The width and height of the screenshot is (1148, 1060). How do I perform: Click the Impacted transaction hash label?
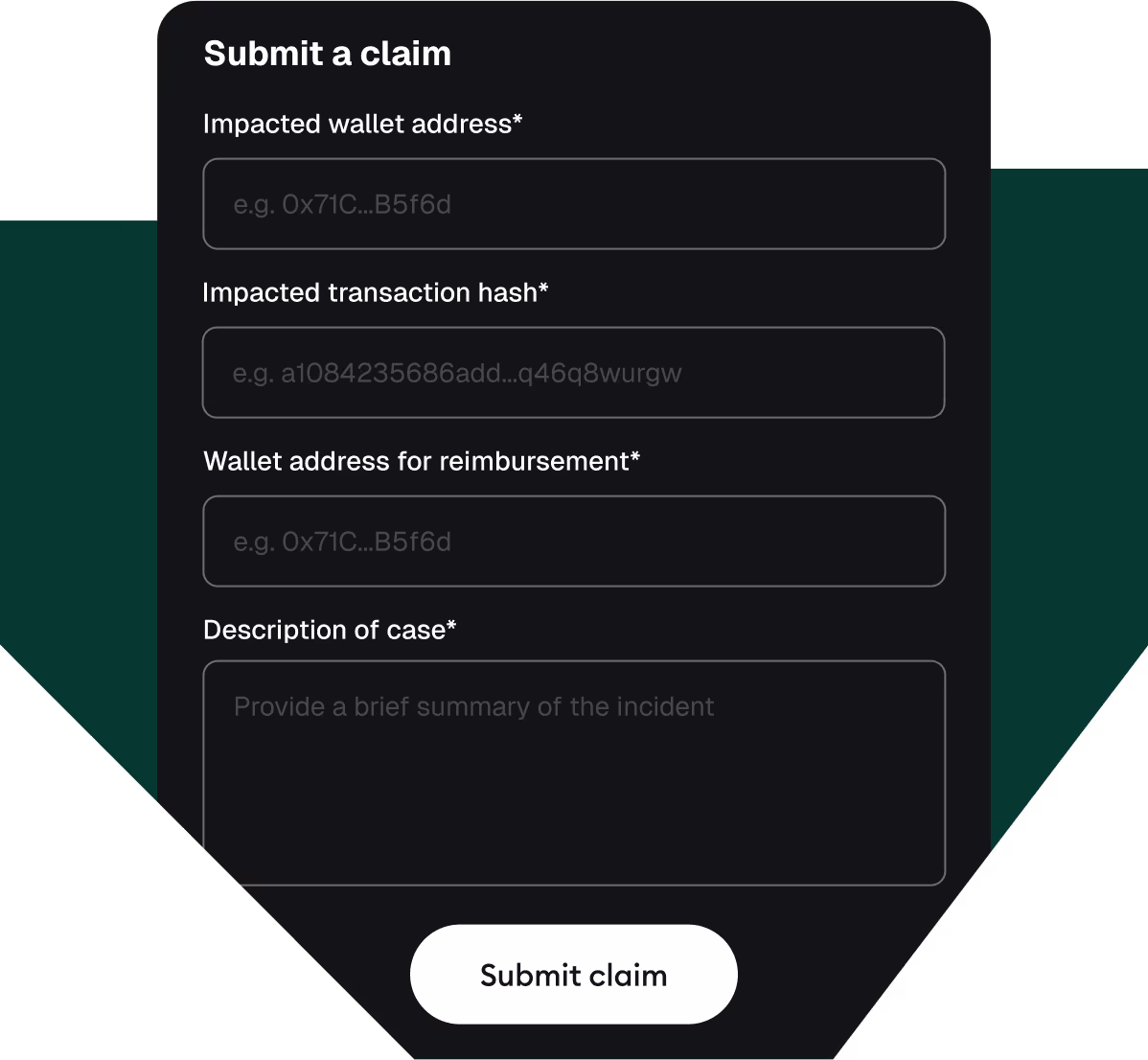coord(375,292)
